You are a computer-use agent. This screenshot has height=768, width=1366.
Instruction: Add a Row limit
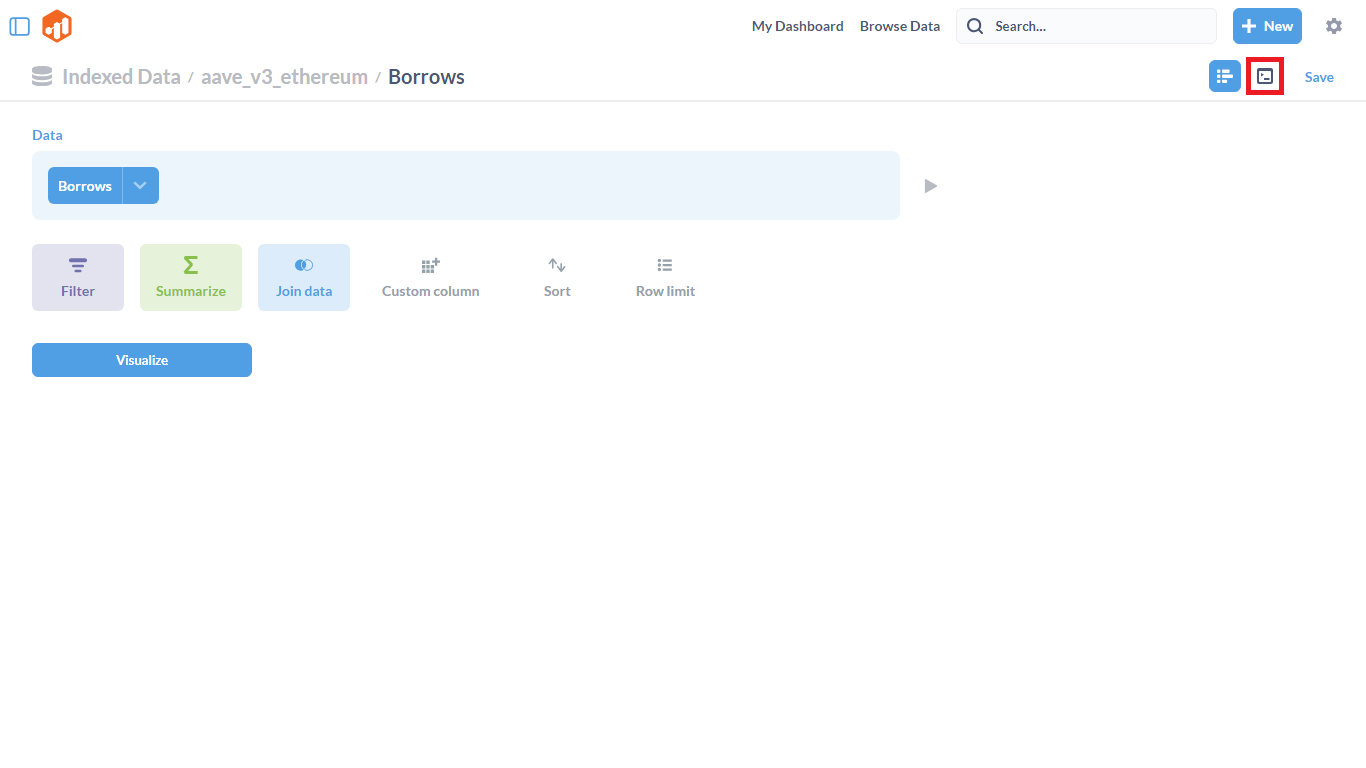click(665, 277)
